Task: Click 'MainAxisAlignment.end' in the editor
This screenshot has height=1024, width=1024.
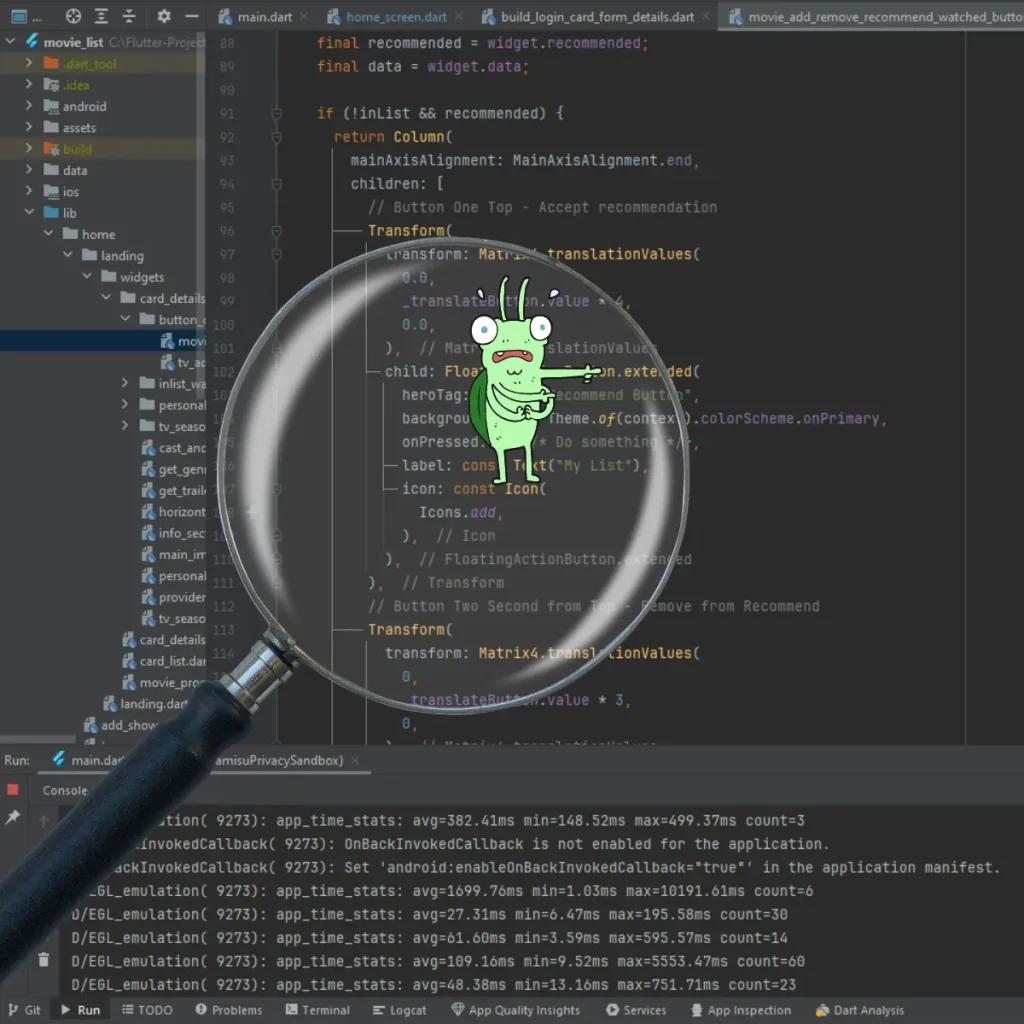Action: [601, 160]
